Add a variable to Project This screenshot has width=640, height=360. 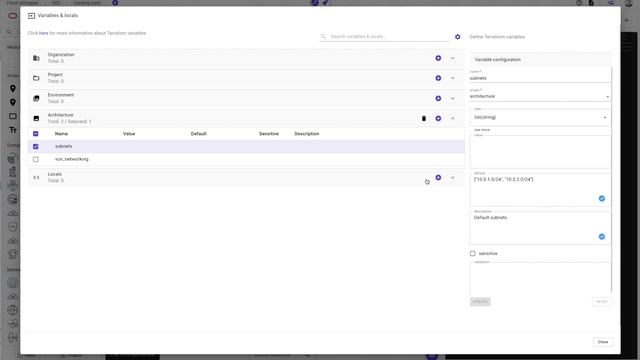pyautogui.click(x=438, y=78)
